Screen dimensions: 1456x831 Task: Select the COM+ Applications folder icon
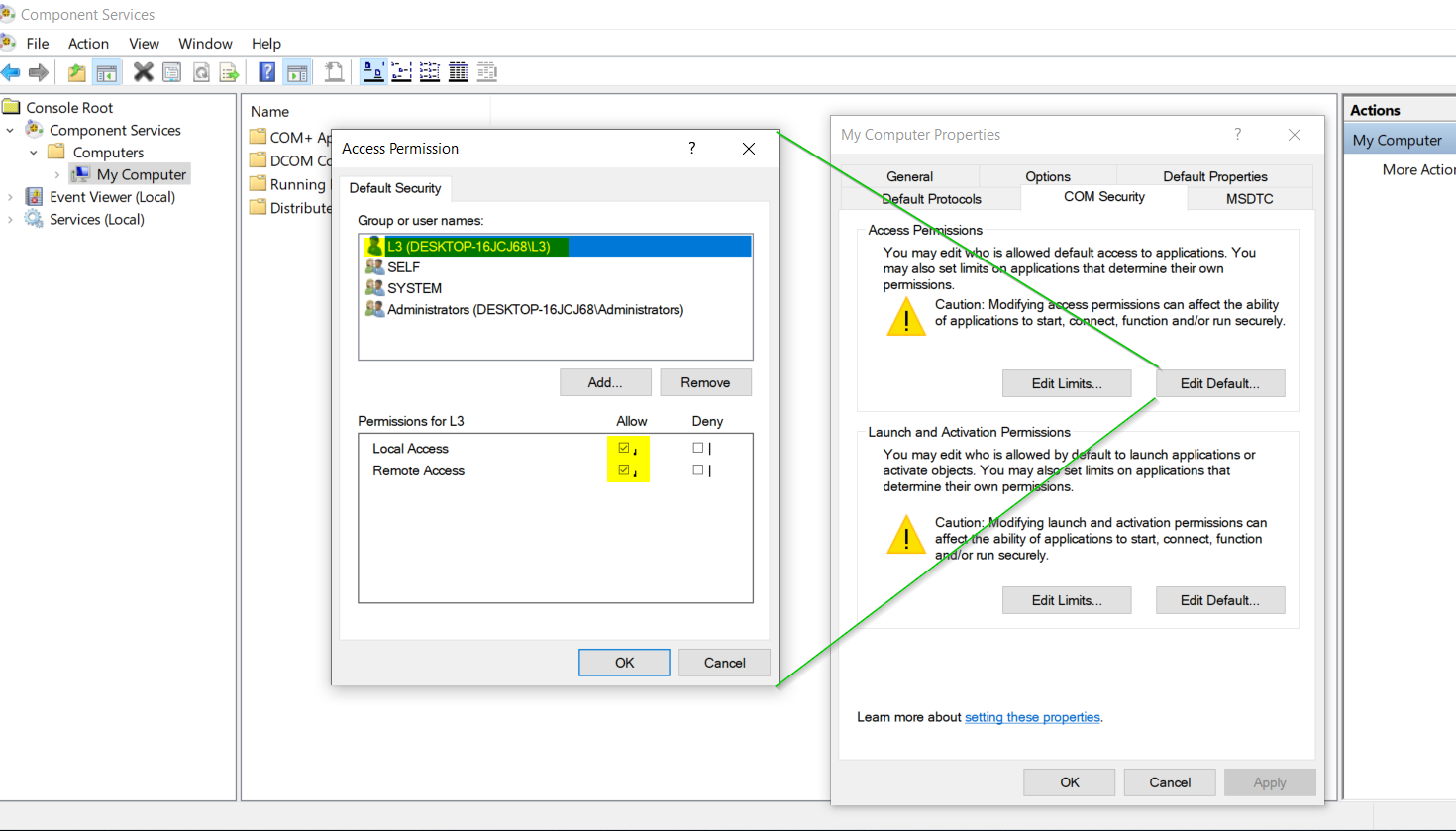259,137
